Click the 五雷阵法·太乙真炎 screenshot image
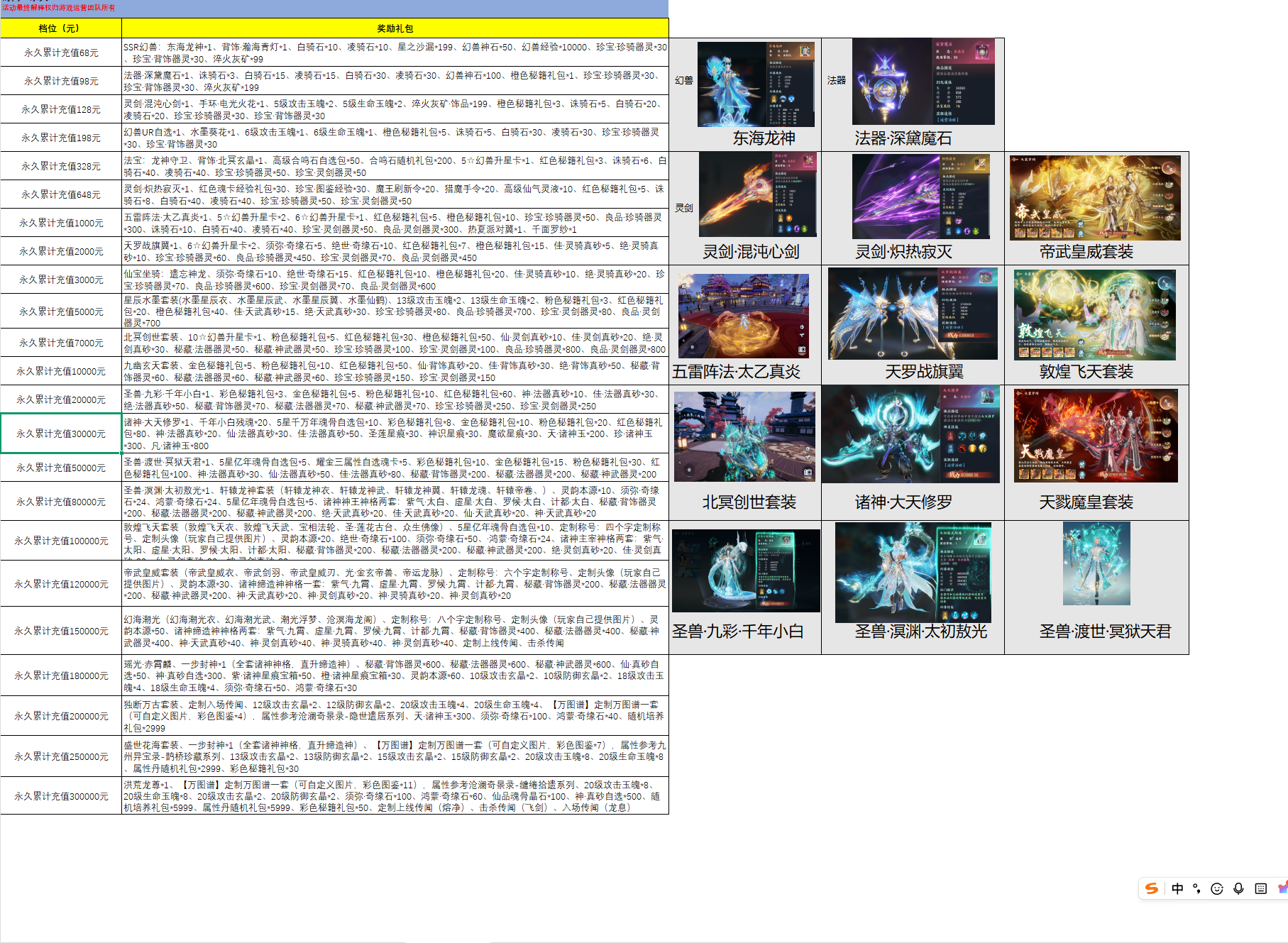The width and height of the screenshot is (1288, 943). [x=743, y=316]
